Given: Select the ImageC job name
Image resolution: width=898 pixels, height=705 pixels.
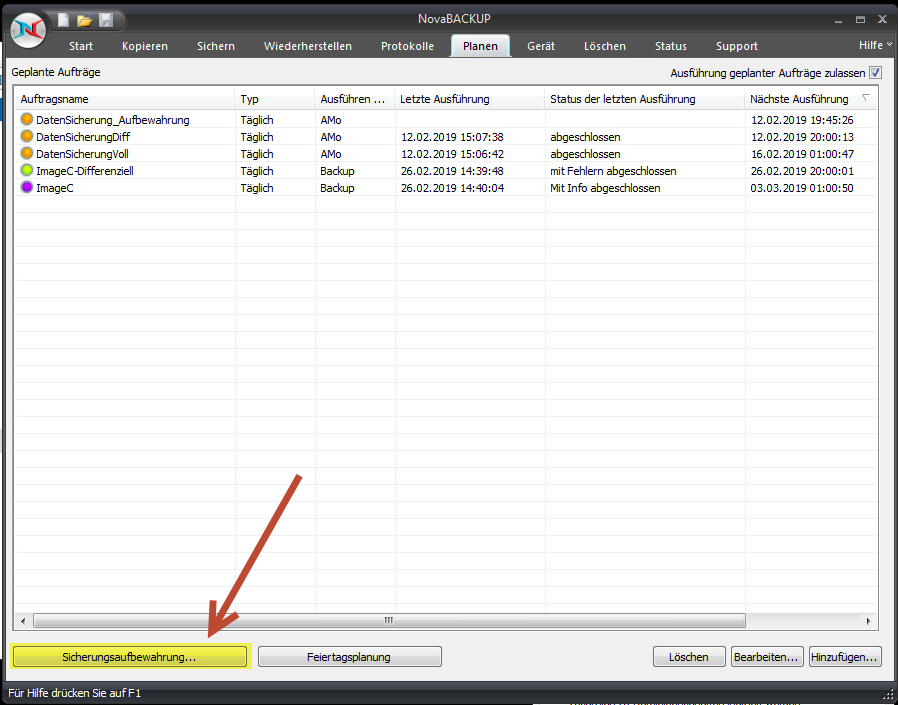Looking at the screenshot, I should point(54,188).
